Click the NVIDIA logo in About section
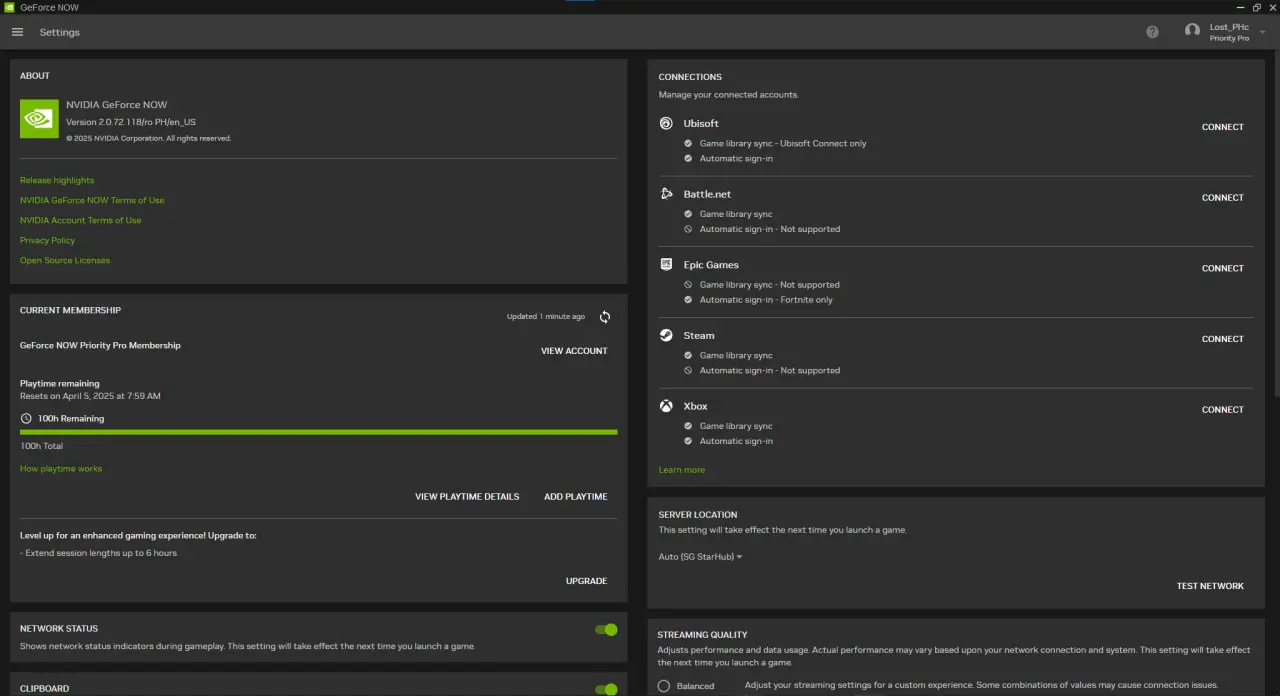 [39, 118]
